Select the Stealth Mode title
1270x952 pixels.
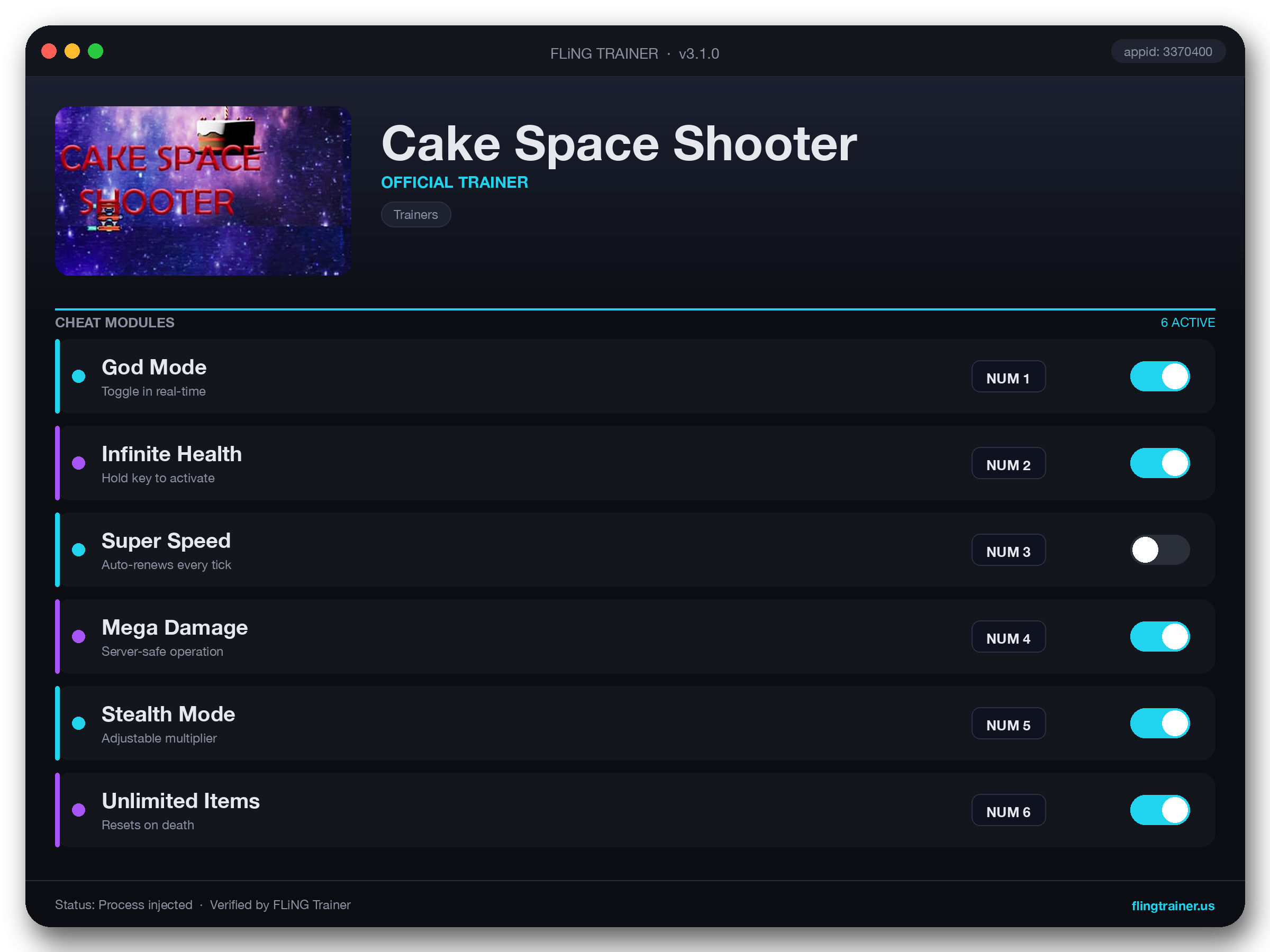(x=168, y=715)
